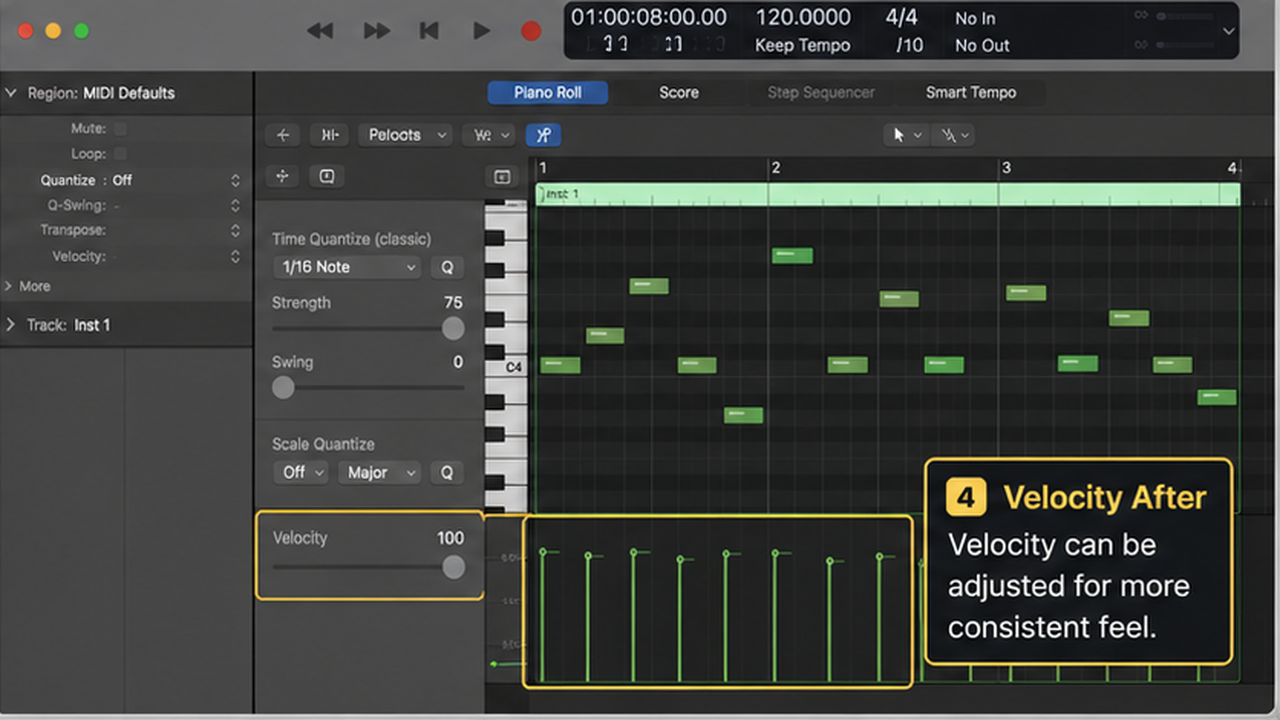The image size is (1280, 720).
Task: Click the Strength value 75
Action: tap(453, 302)
